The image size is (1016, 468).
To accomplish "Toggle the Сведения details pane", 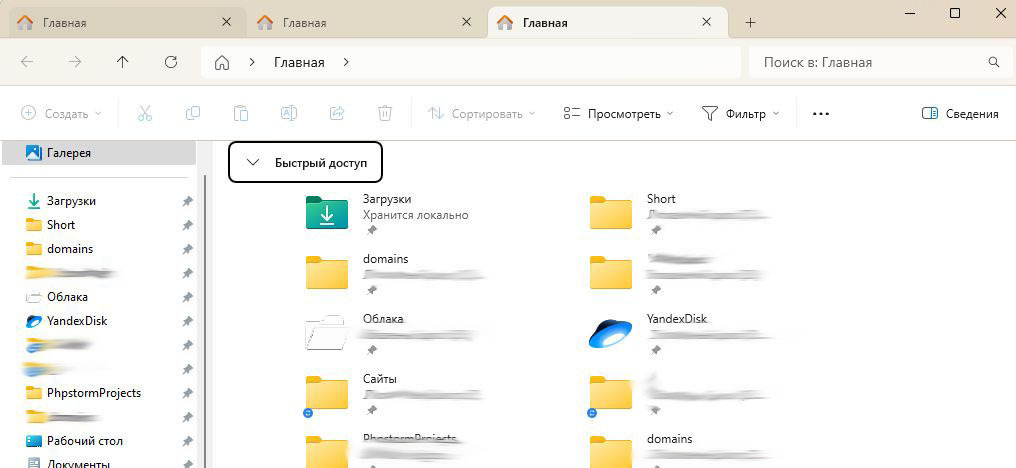I will 960,113.
